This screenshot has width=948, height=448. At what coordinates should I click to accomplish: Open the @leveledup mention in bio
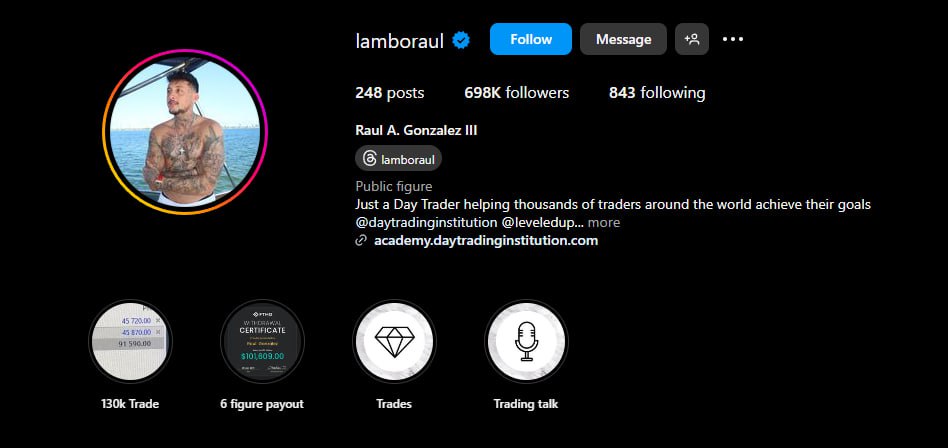click(542, 222)
